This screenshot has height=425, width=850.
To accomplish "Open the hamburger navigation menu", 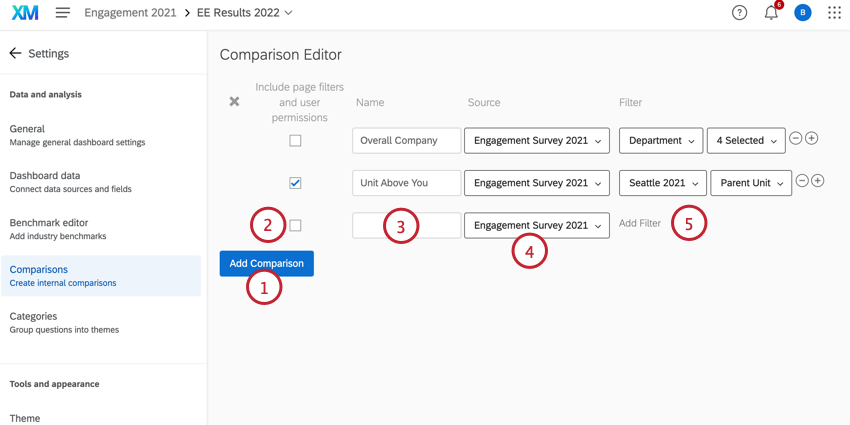I will (63, 13).
